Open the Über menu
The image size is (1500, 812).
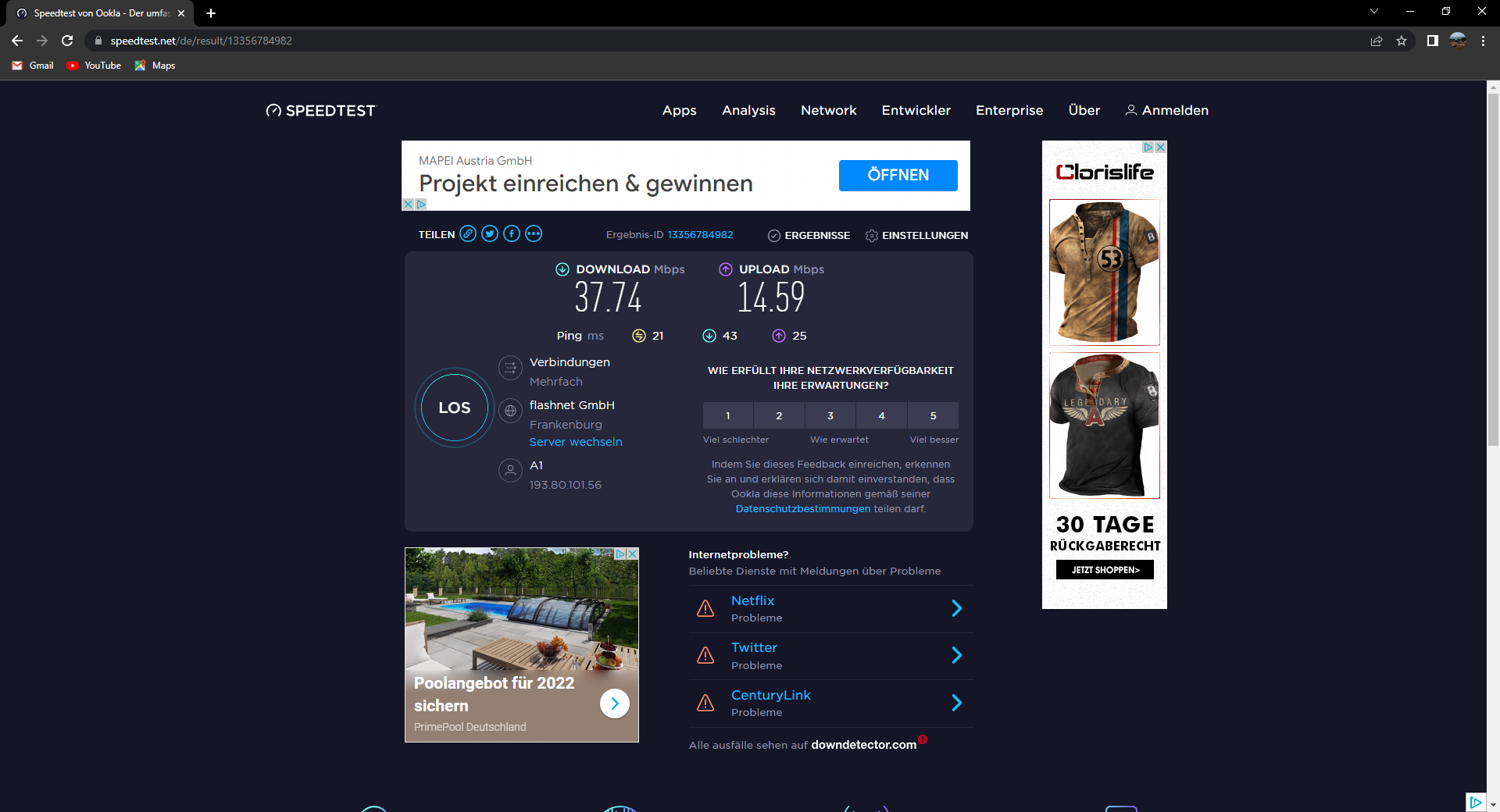[1084, 110]
